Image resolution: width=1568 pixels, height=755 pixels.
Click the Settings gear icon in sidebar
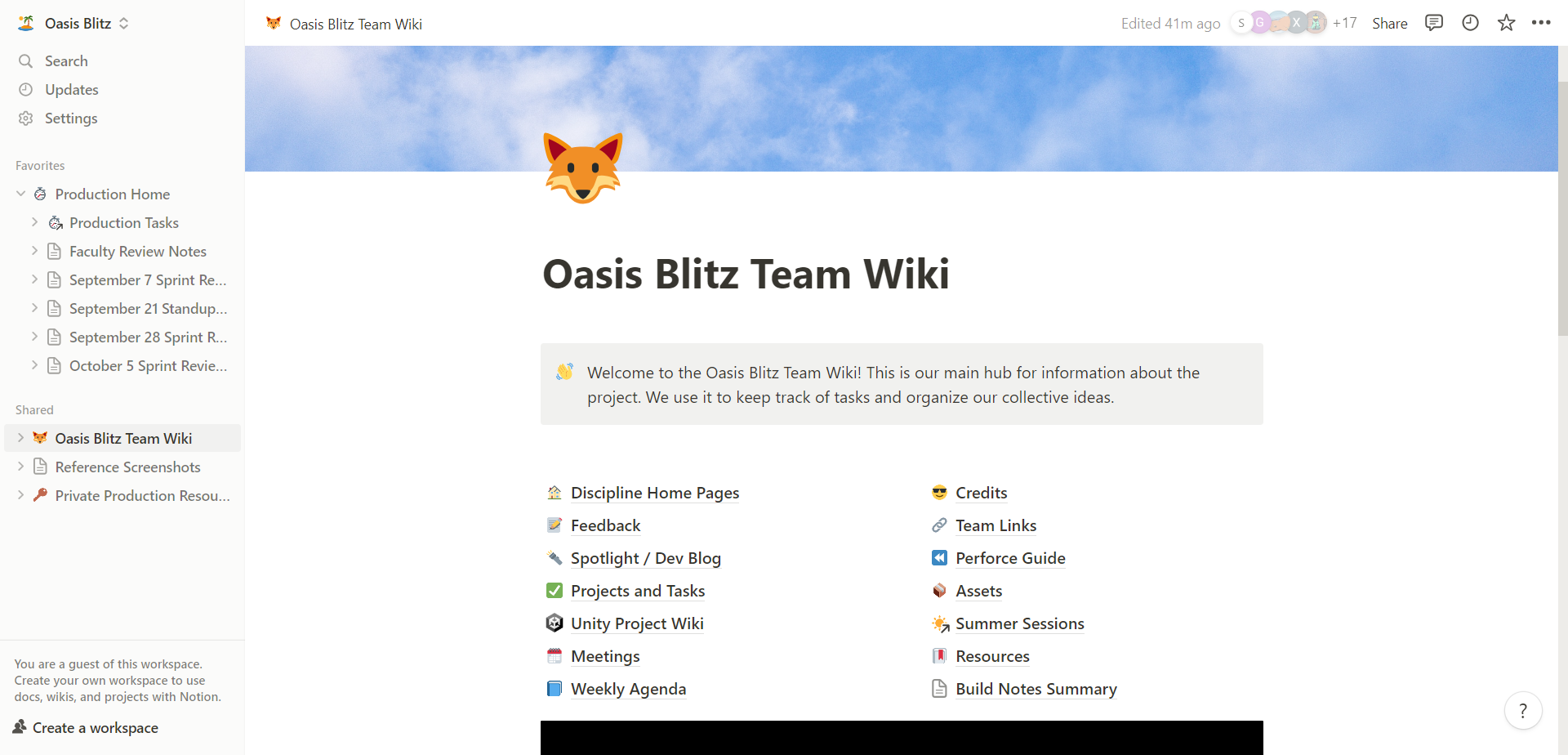(x=26, y=118)
